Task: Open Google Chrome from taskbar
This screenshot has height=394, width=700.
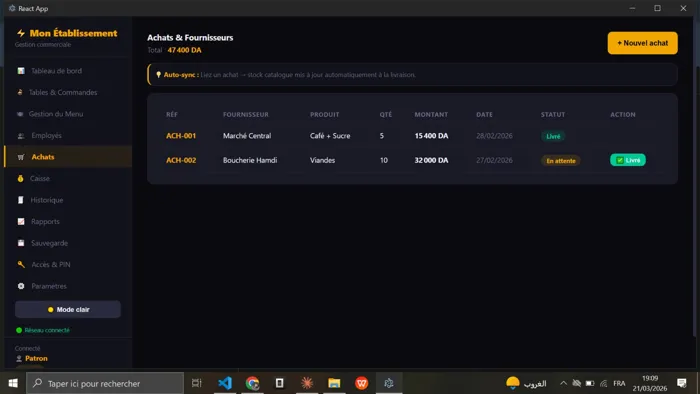Action: pyautogui.click(x=252, y=383)
